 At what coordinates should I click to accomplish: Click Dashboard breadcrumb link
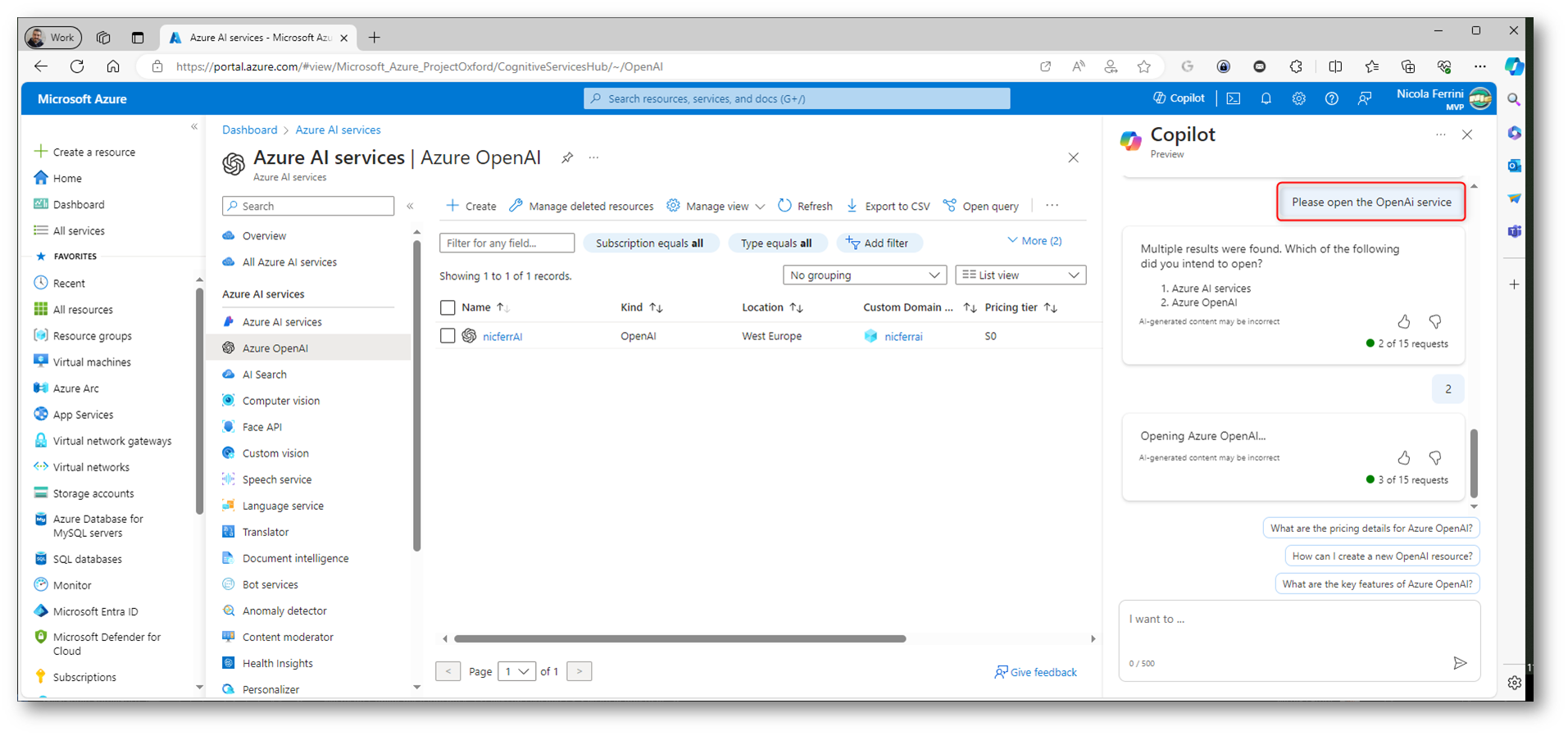[249, 129]
